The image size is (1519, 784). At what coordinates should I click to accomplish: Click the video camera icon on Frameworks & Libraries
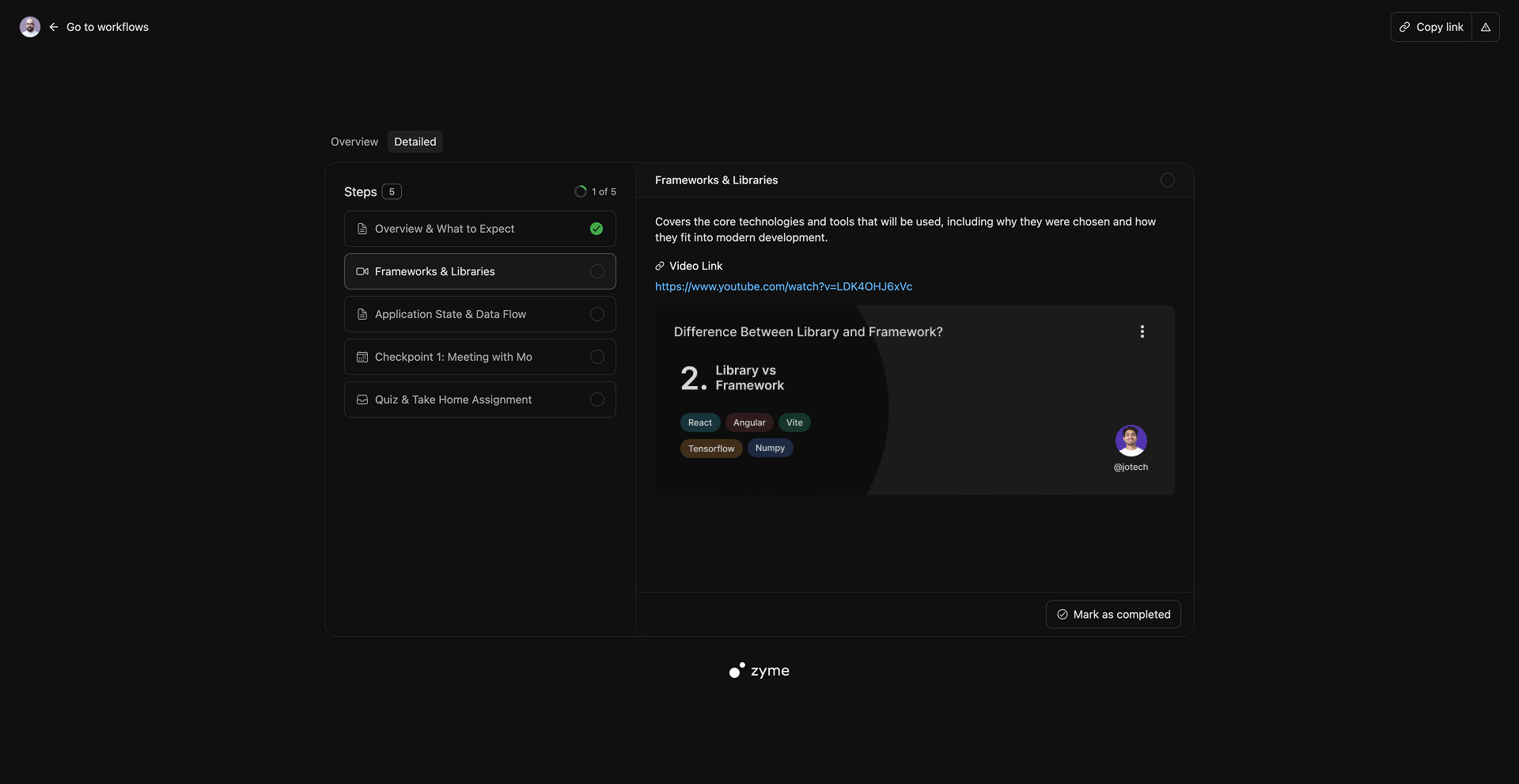362,271
